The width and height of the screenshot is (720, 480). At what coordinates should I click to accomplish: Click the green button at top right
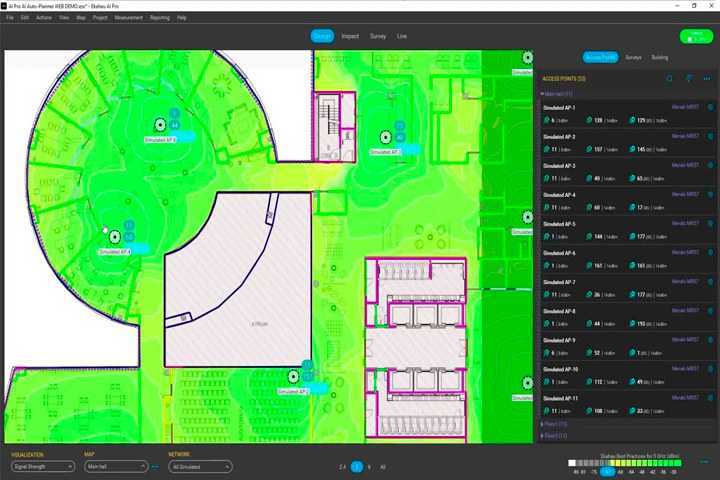tap(696, 36)
